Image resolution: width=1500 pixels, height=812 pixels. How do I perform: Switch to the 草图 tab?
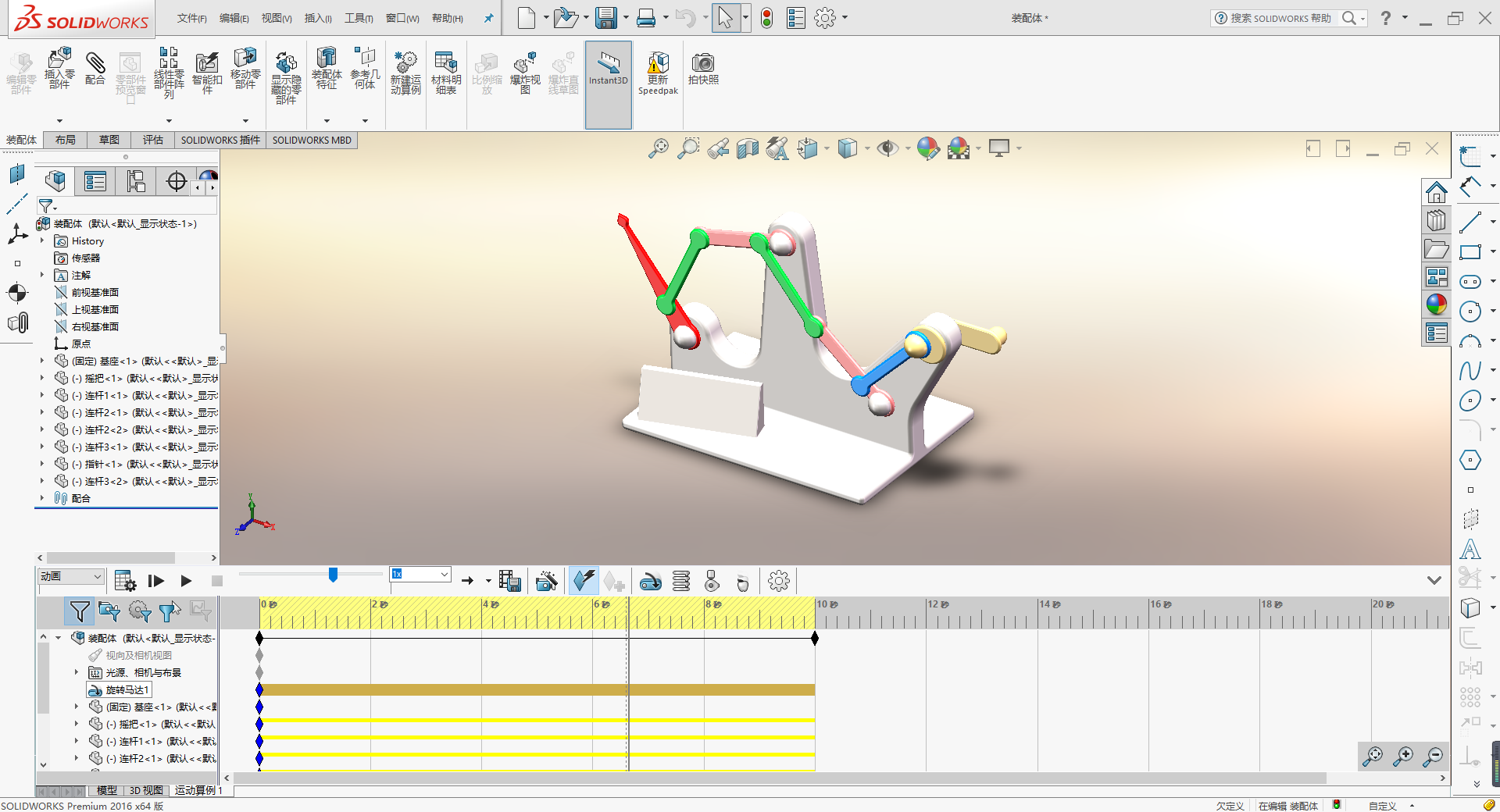point(109,140)
